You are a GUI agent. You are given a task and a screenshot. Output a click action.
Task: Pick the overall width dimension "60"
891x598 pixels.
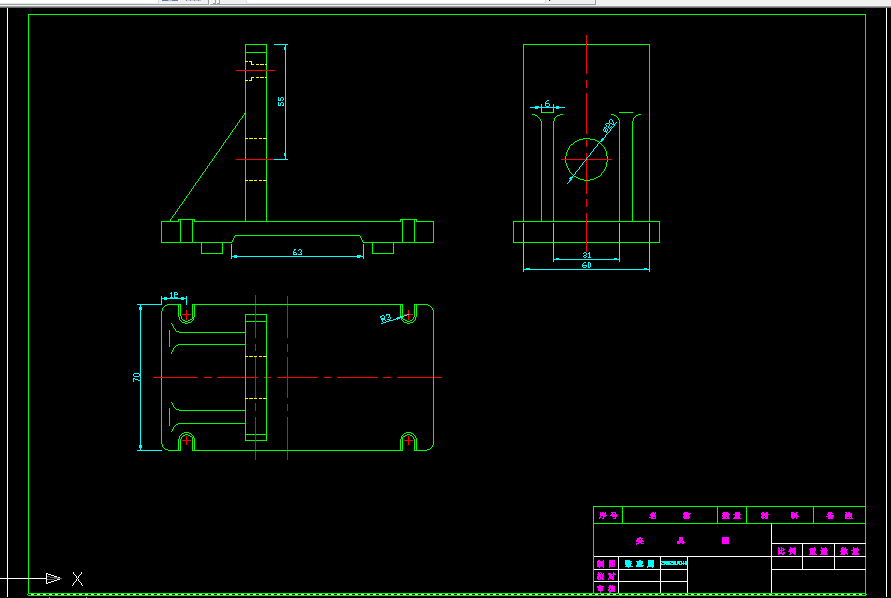tap(586, 265)
